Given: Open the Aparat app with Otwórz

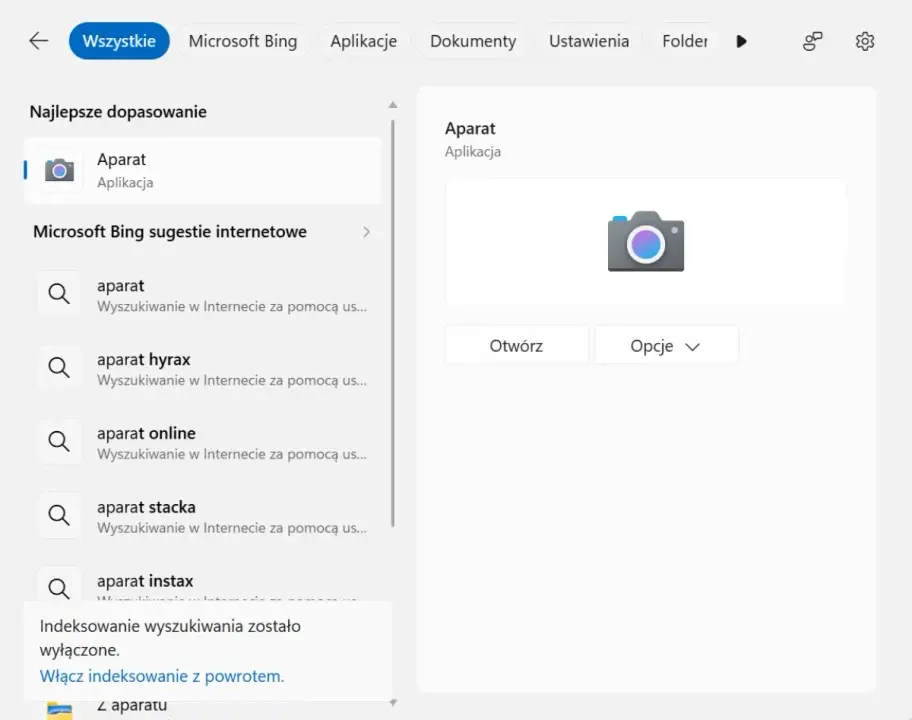Looking at the screenshot, I should [516, 345].
